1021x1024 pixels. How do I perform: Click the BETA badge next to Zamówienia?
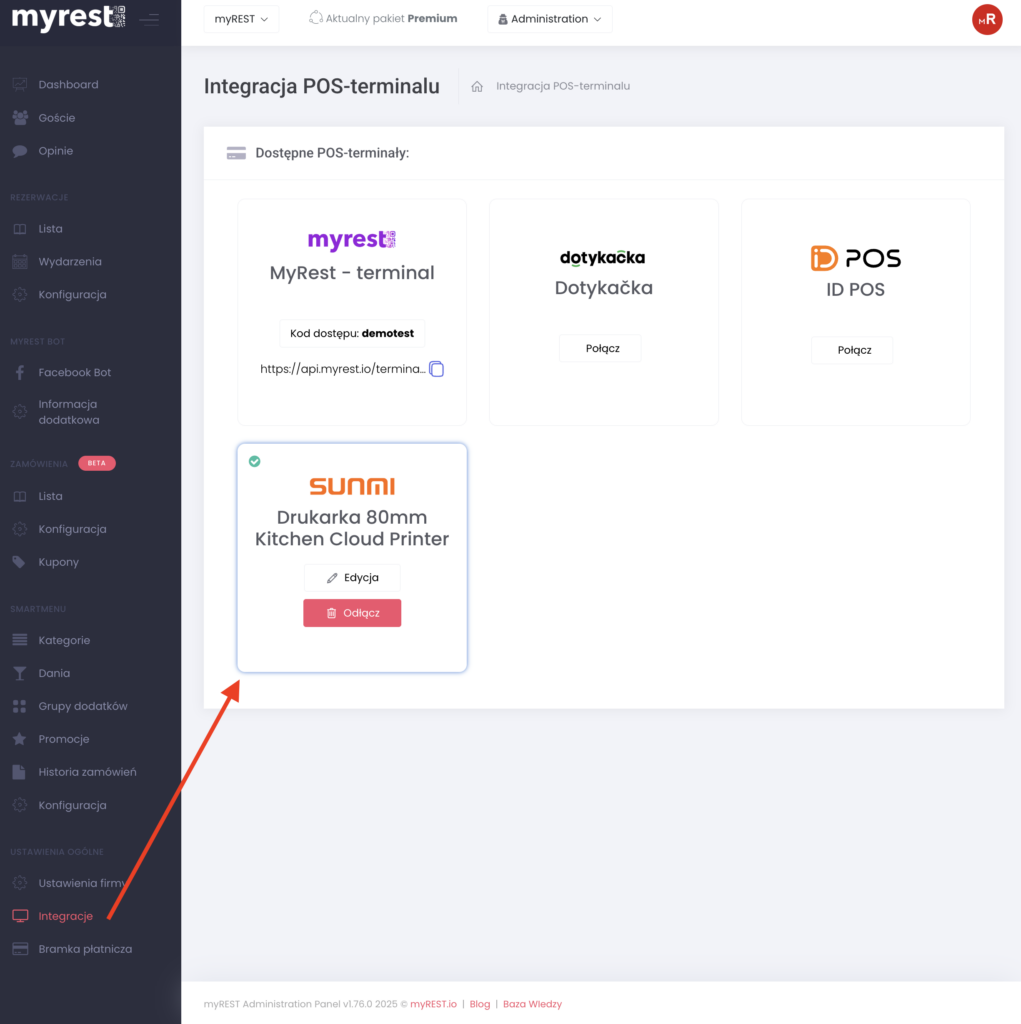[97, 463]
